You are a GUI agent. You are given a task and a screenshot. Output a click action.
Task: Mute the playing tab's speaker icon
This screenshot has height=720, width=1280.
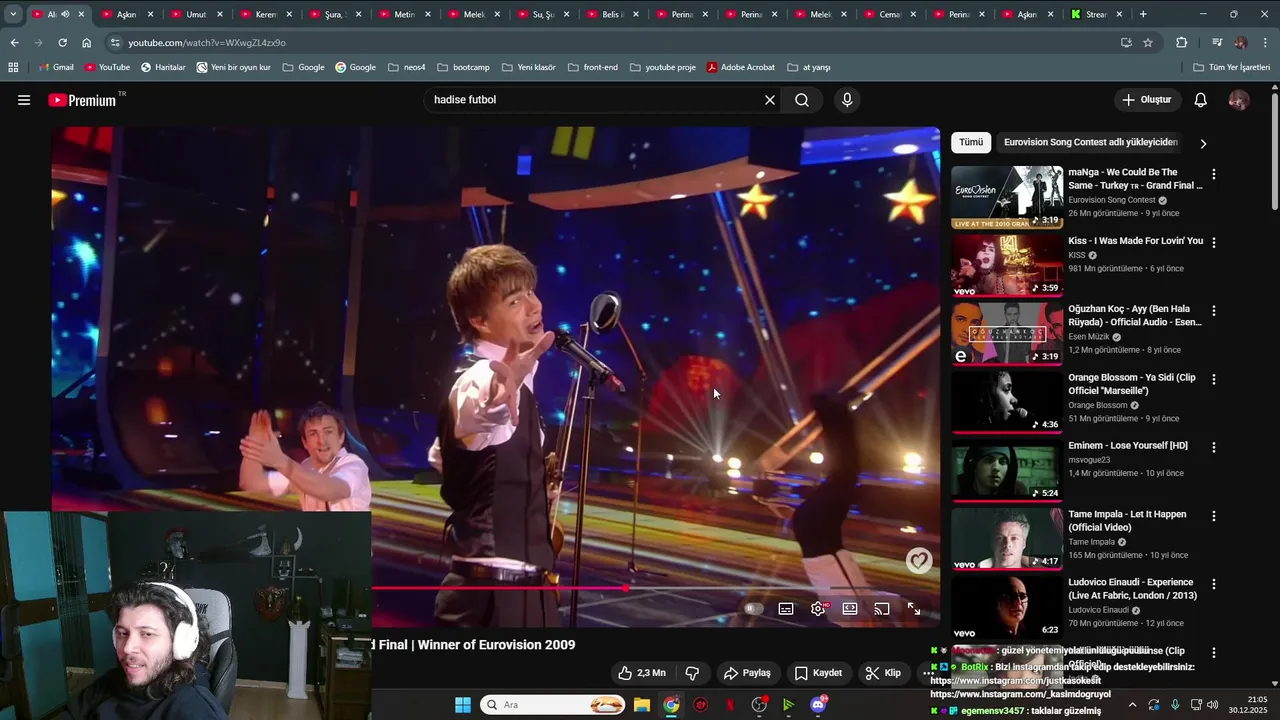click(65, 14)
